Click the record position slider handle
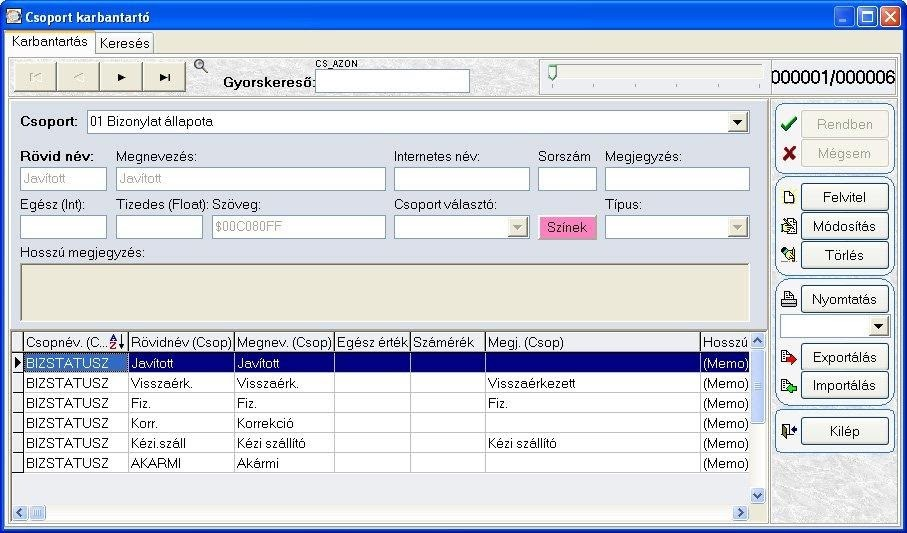907x533 pixels. coord(552,73)
